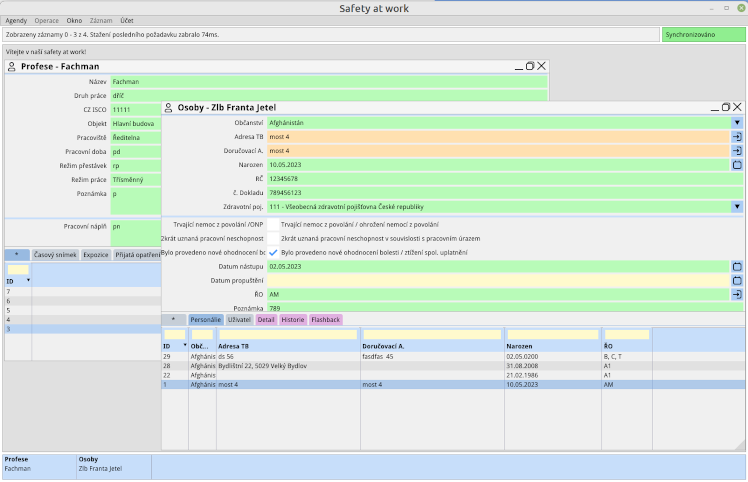Open the ŘO lookup arrow icon
Viewport: 748px width, 482px height.
(737, 295)
